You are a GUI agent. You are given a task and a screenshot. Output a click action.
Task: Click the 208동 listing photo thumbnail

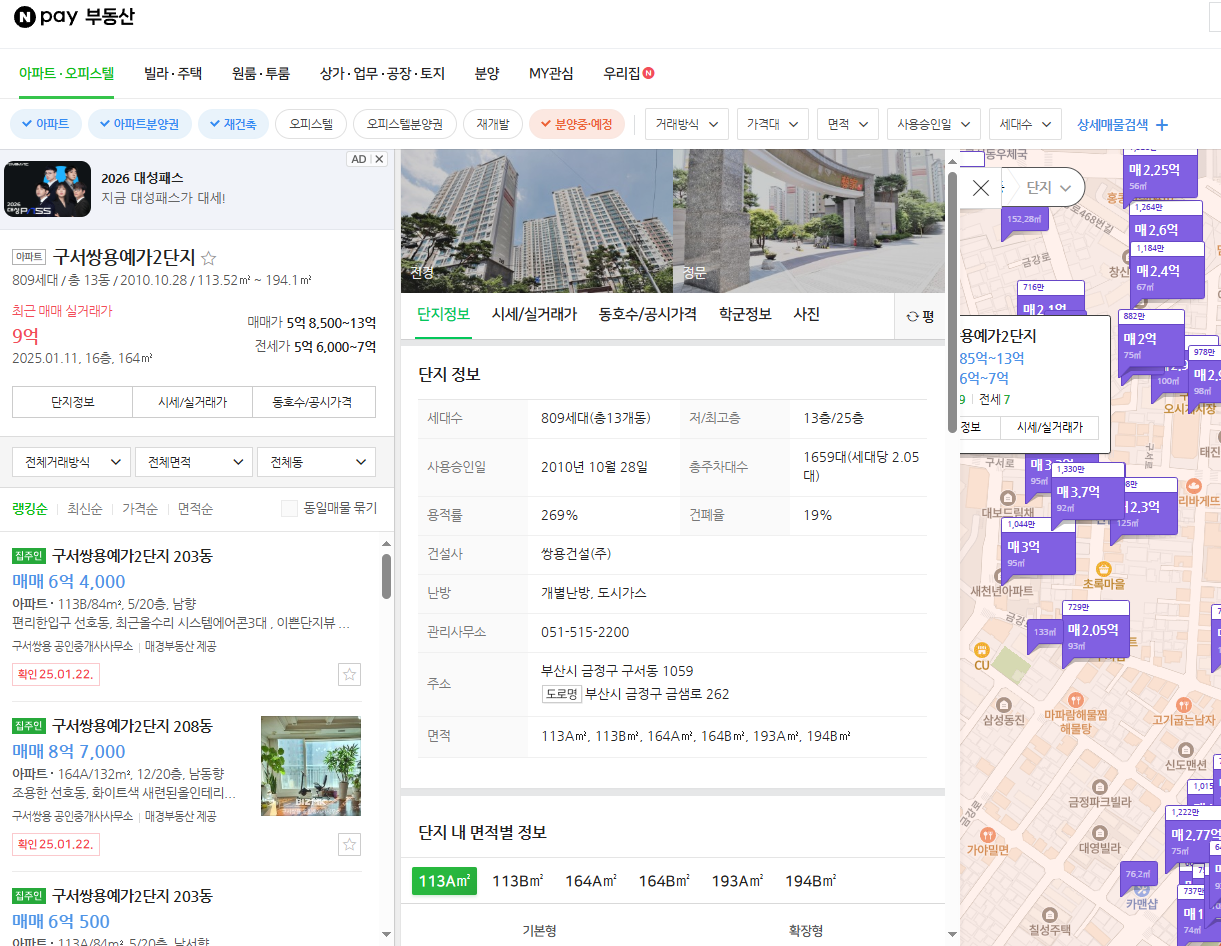tap(311, 766)
